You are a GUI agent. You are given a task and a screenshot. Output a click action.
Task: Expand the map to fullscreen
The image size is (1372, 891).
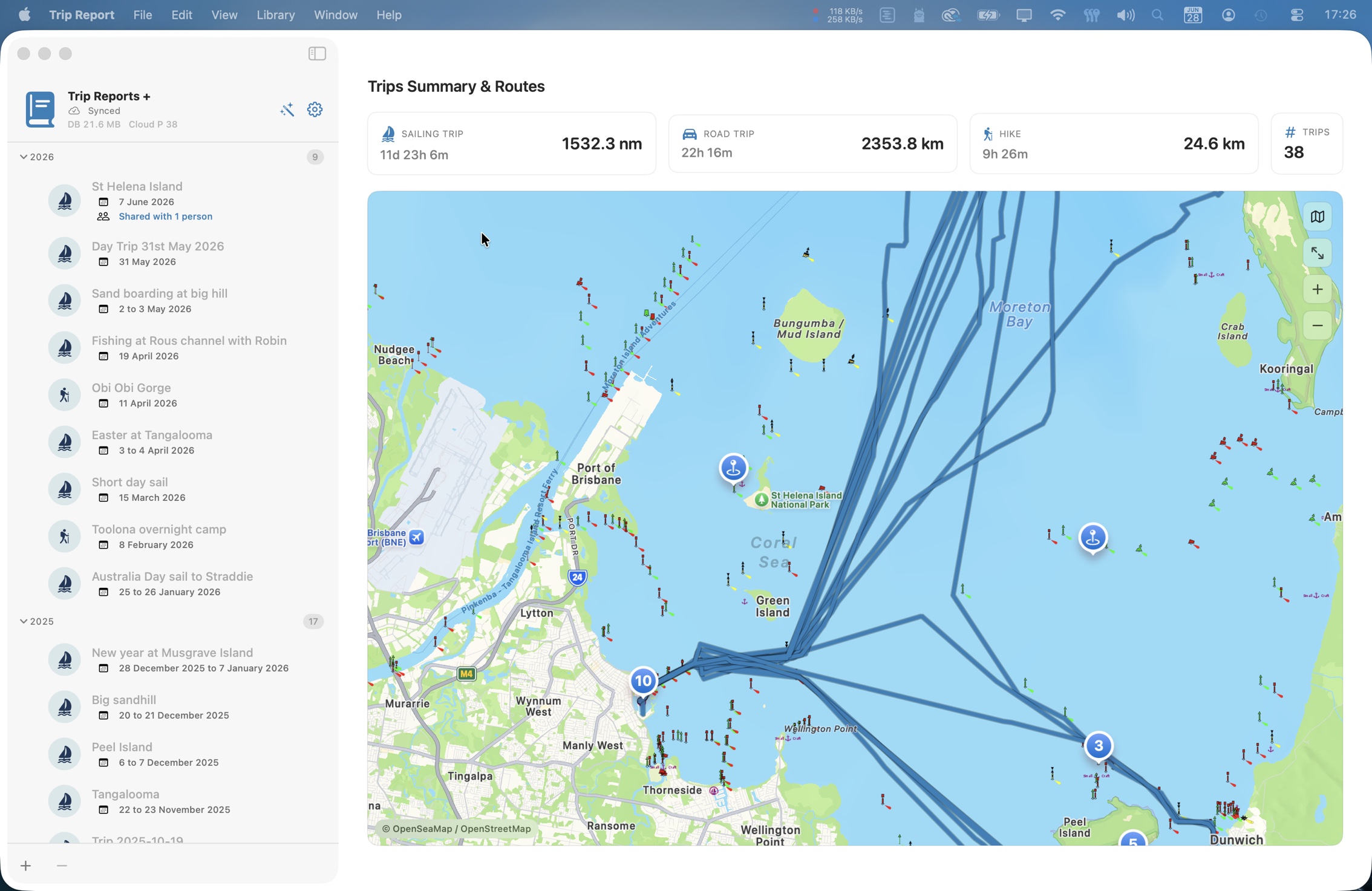[1318, 253]
